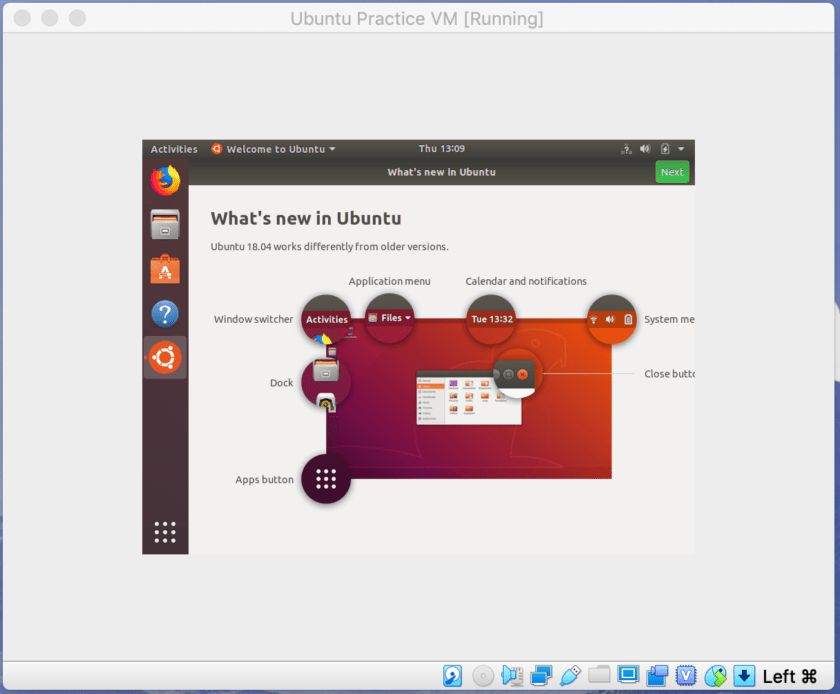Viewport: 840px width, 694px height.
Task: Click the 'Application menu' label
Action: pos(389,281)
